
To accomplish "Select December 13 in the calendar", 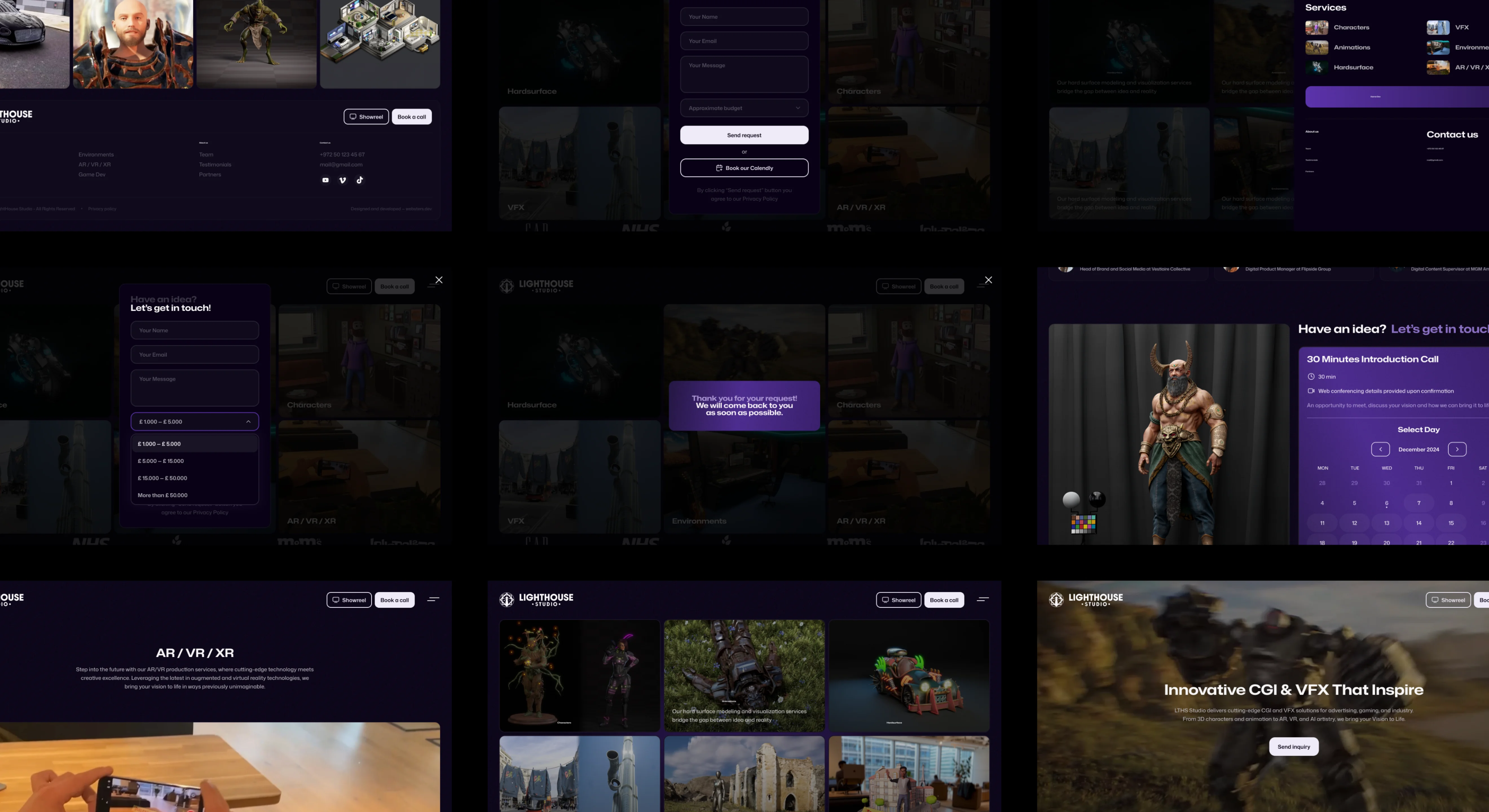I will click(1387, 524).
